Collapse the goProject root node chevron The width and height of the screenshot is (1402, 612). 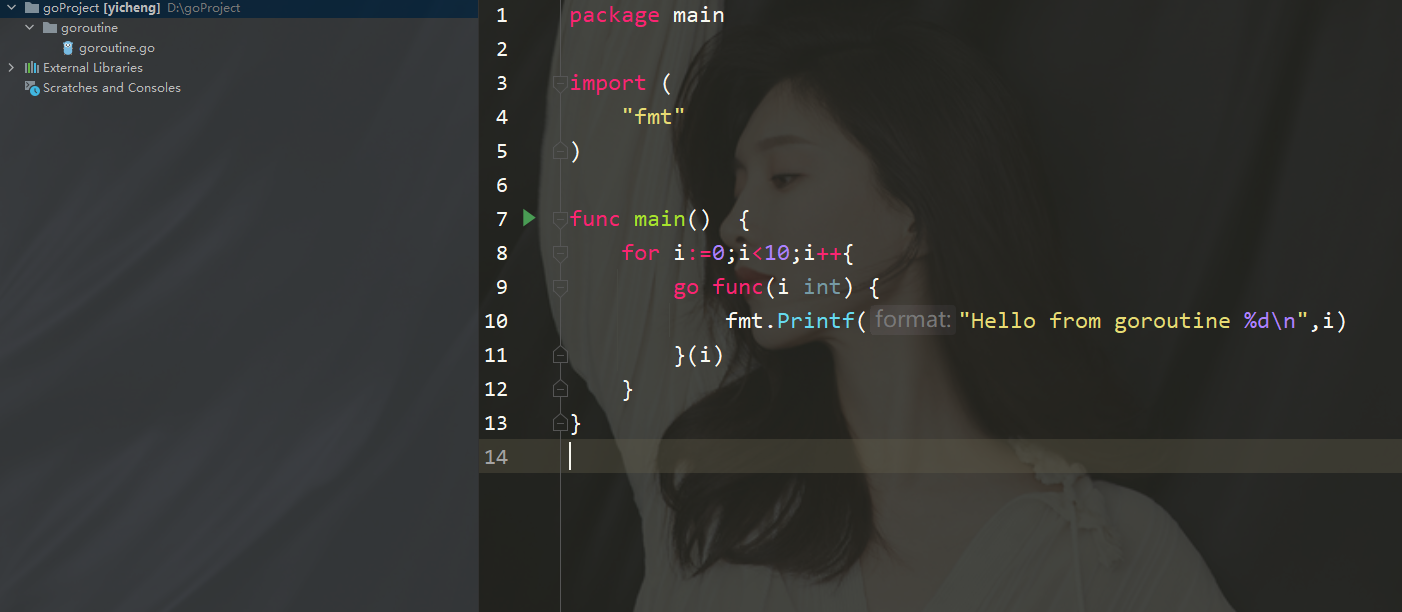click(x=11, y=8)
